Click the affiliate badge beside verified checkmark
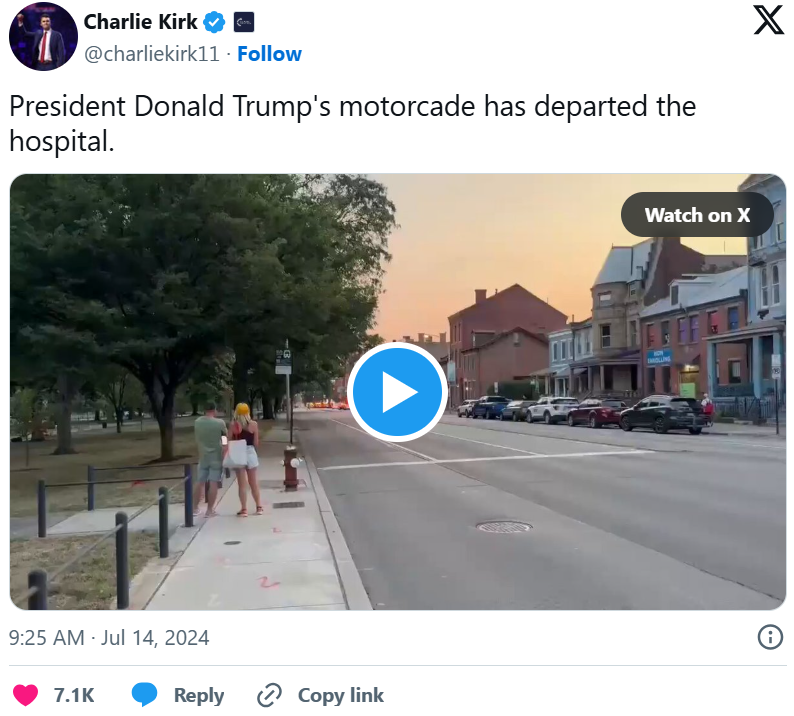794x716 pixels. point(244,22)
